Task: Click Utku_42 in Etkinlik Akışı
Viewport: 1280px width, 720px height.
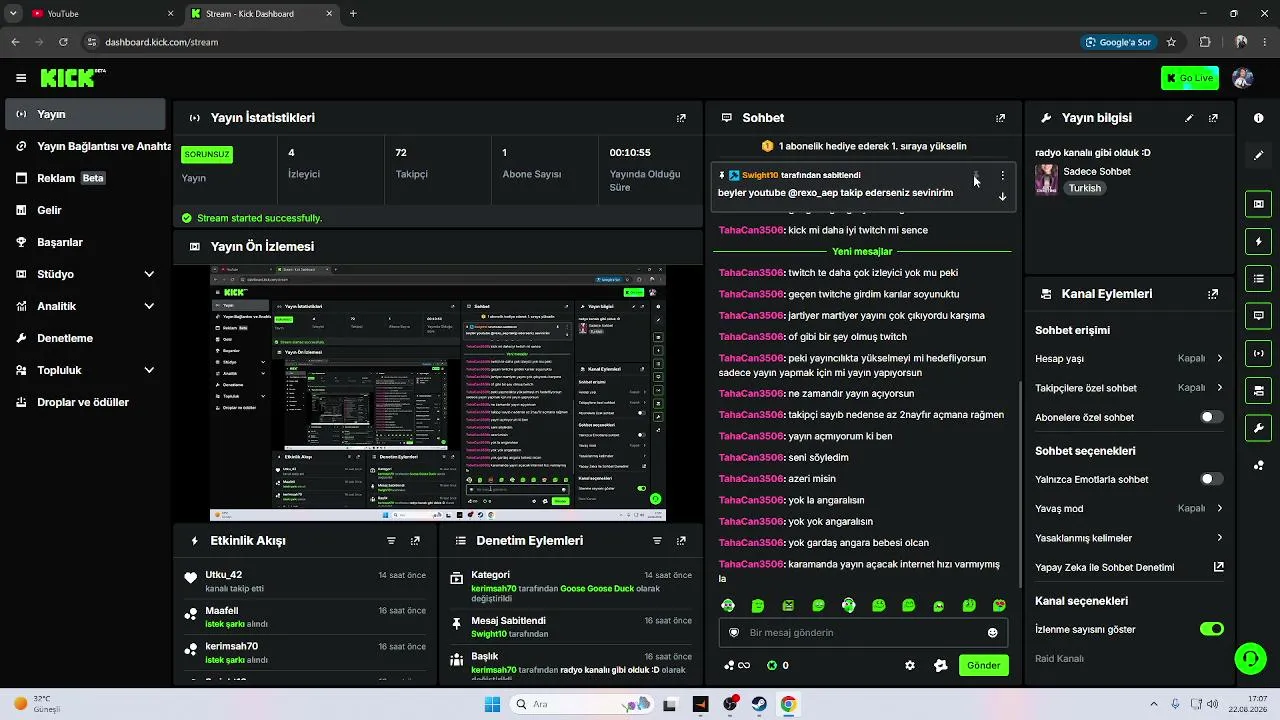Action: pos(224,575)
